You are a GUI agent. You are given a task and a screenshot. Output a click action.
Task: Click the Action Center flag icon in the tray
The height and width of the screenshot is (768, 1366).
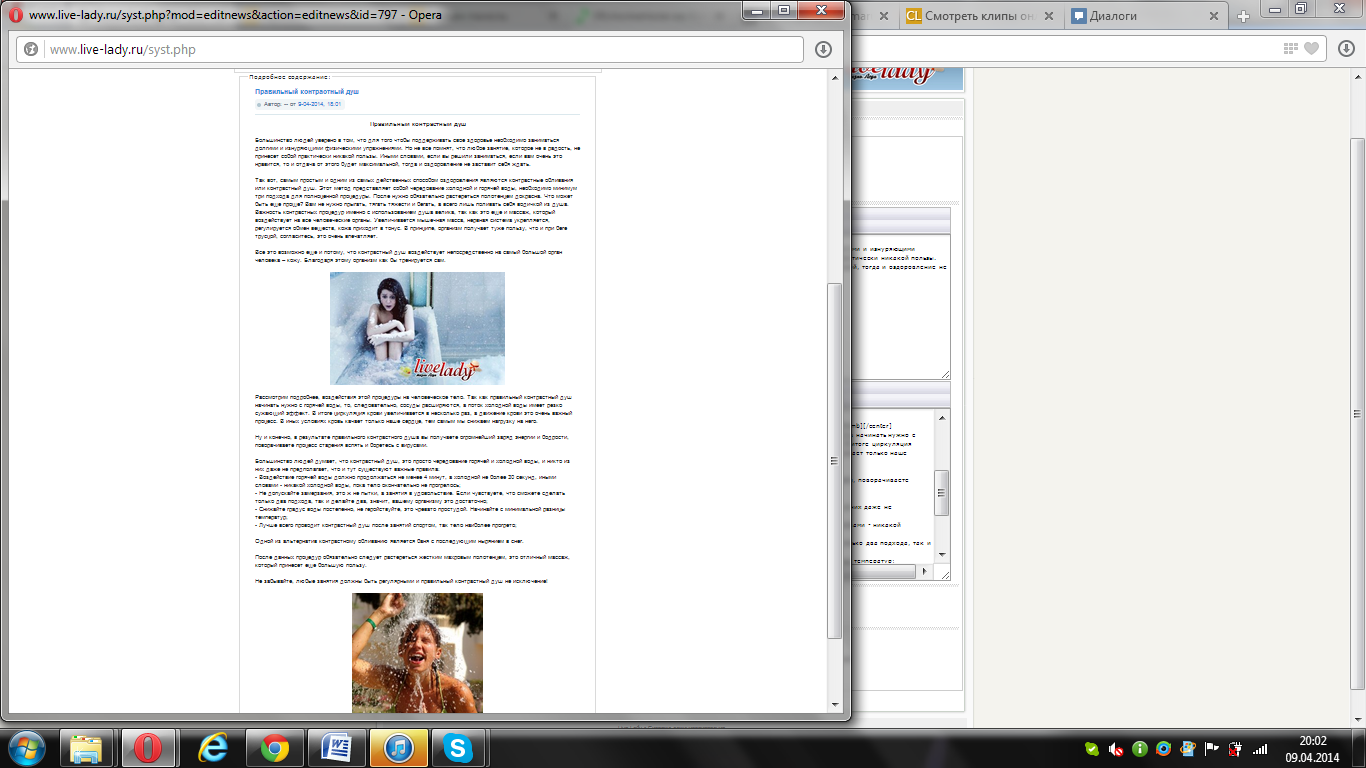pos(1212,749)
